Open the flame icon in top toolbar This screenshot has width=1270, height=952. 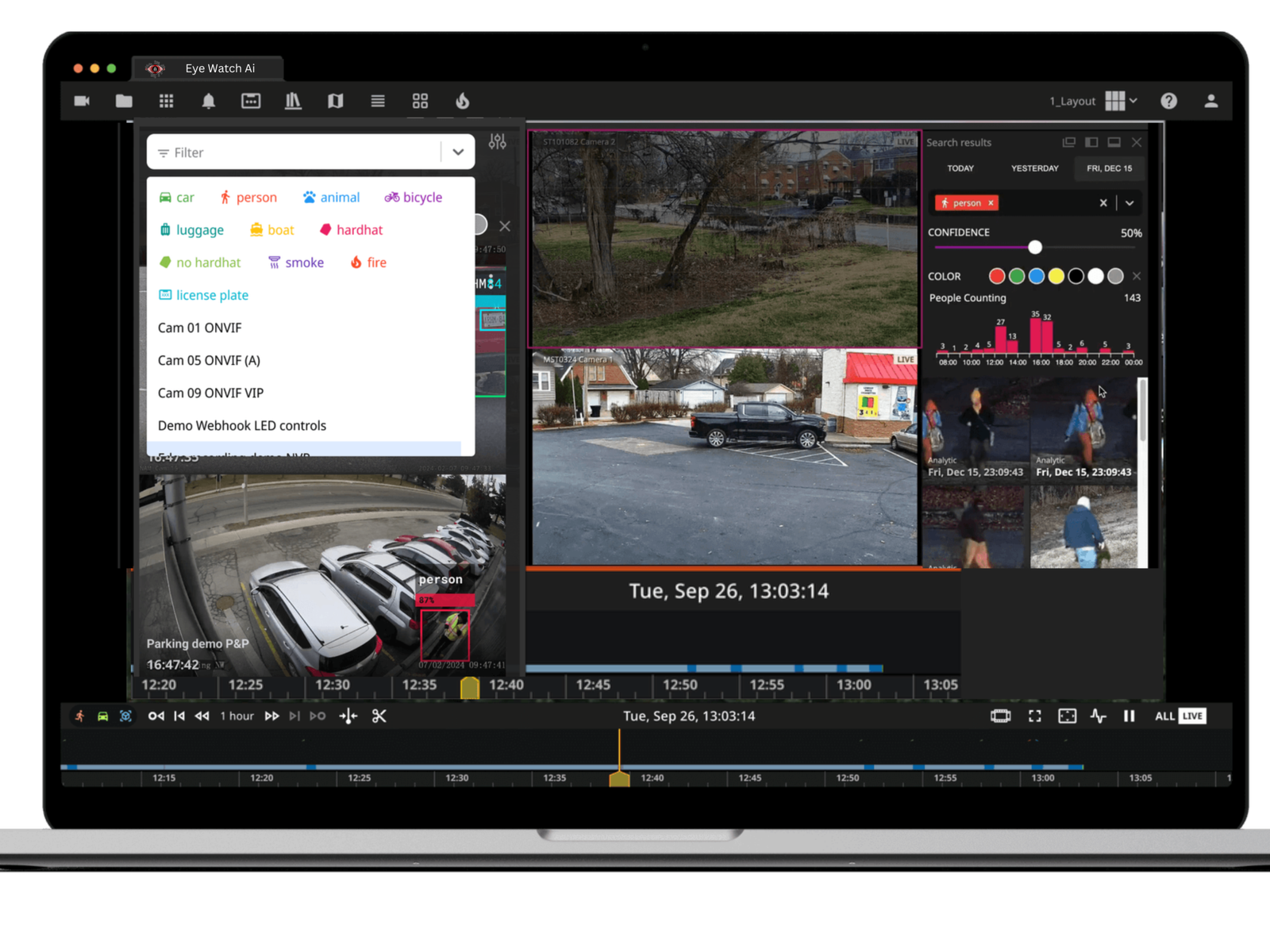pyautogui.click(x=463, y=101)
